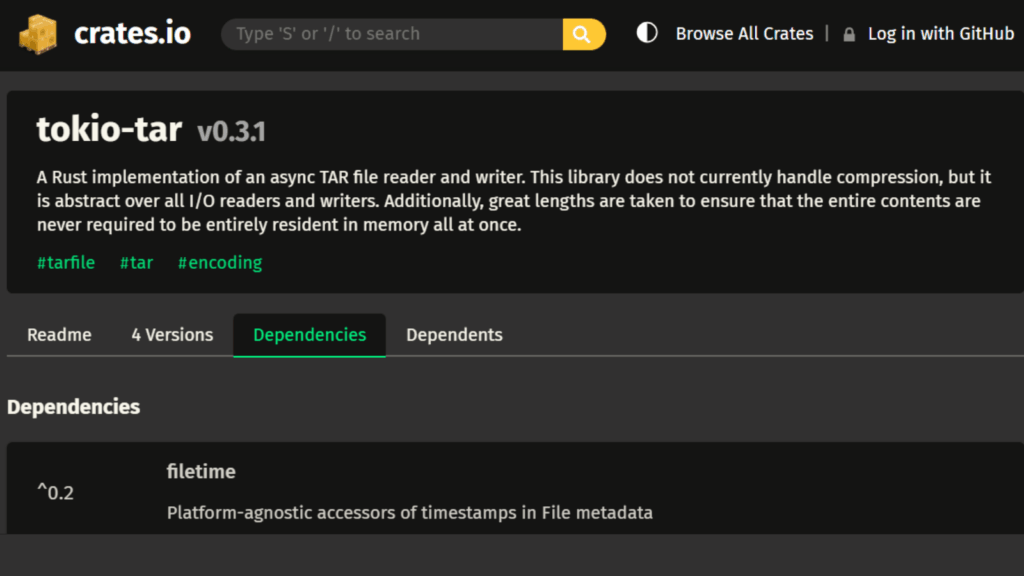Click the tokio-tar crate title

[109, 129]
